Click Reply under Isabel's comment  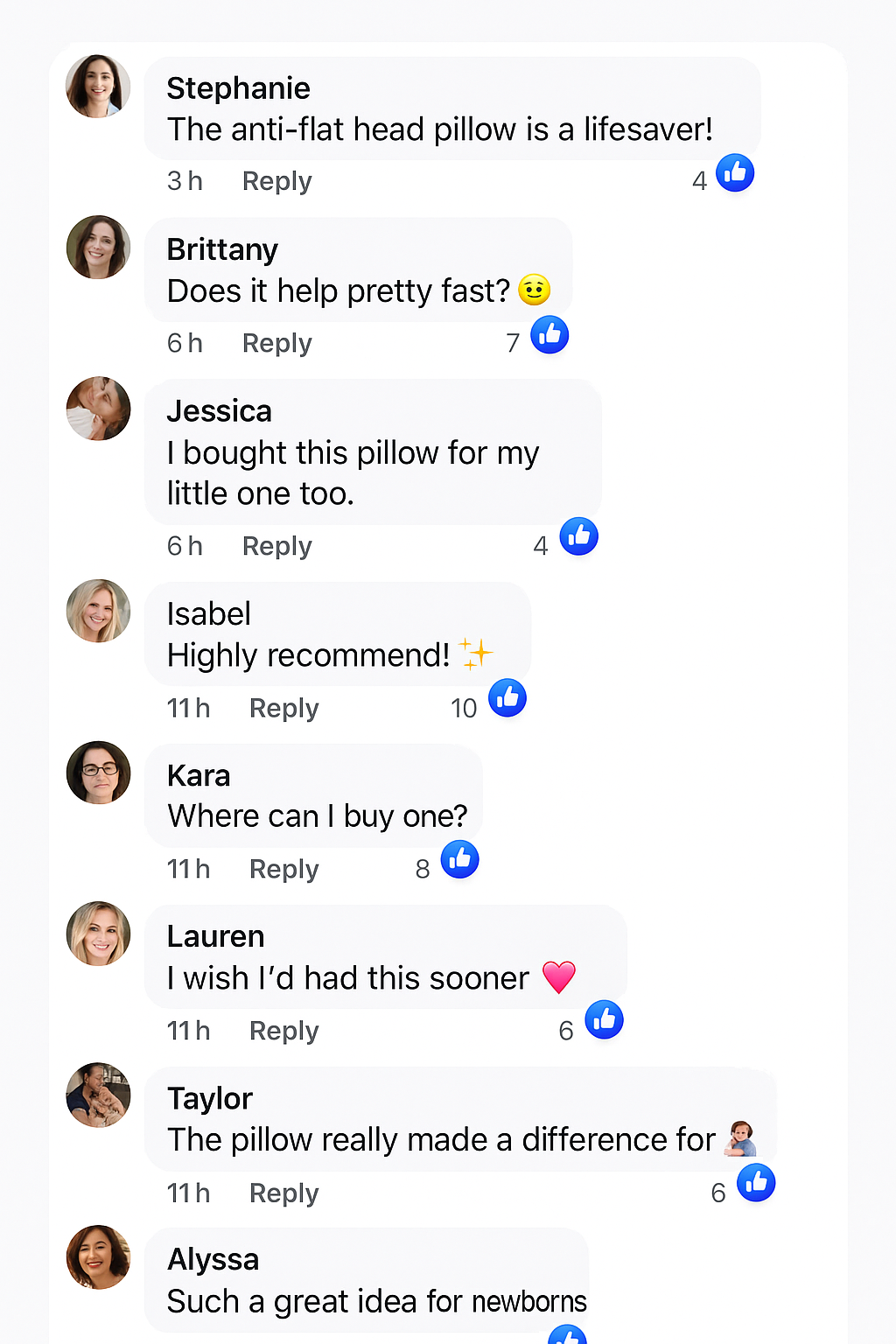click(283, 708)
